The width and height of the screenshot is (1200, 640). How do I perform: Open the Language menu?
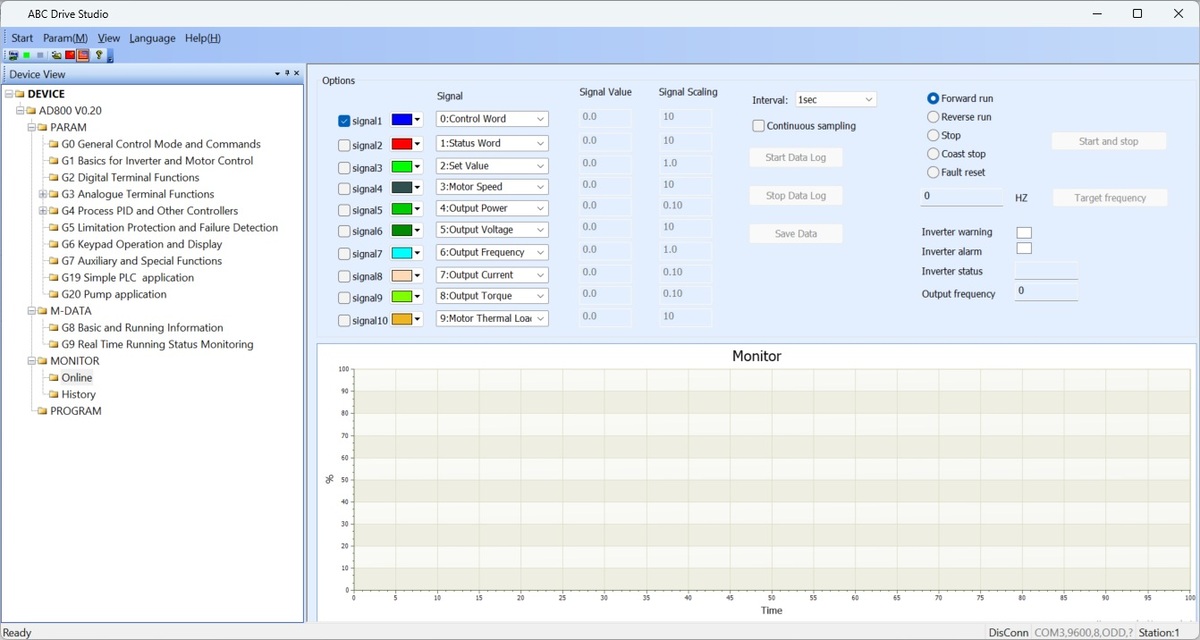pyautogui.click(x=152, y=38)
